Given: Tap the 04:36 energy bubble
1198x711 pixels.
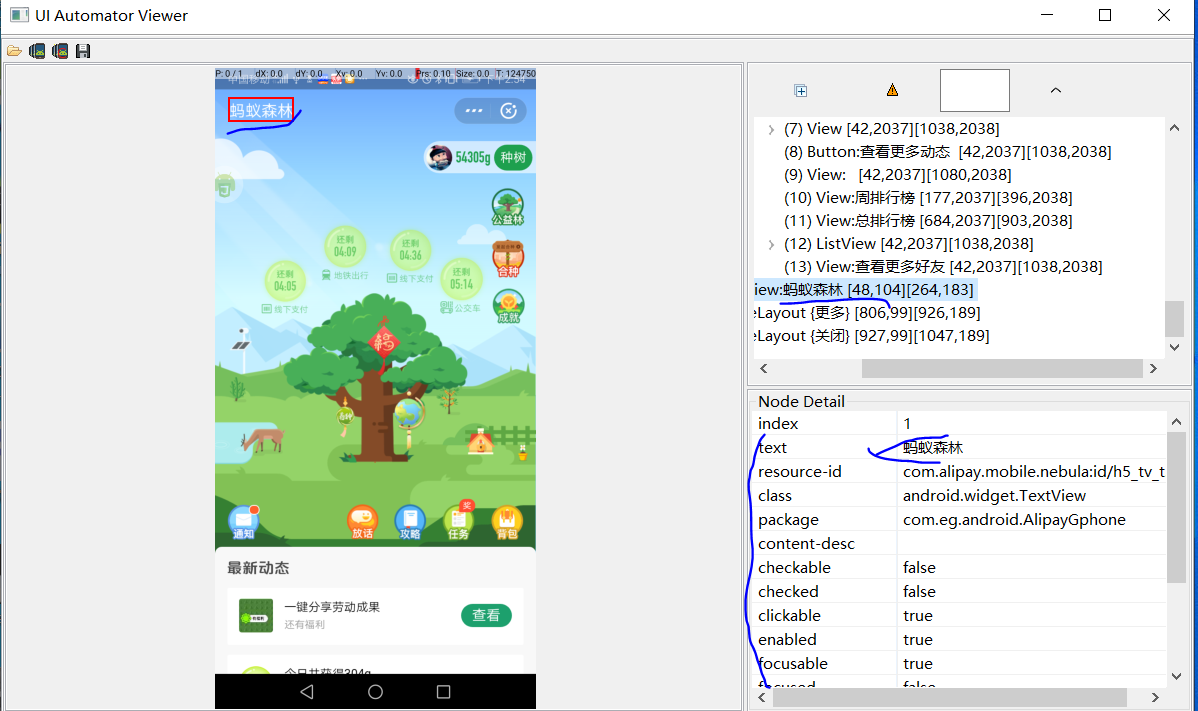Looking at the screenshot, I should pos(410,250).
